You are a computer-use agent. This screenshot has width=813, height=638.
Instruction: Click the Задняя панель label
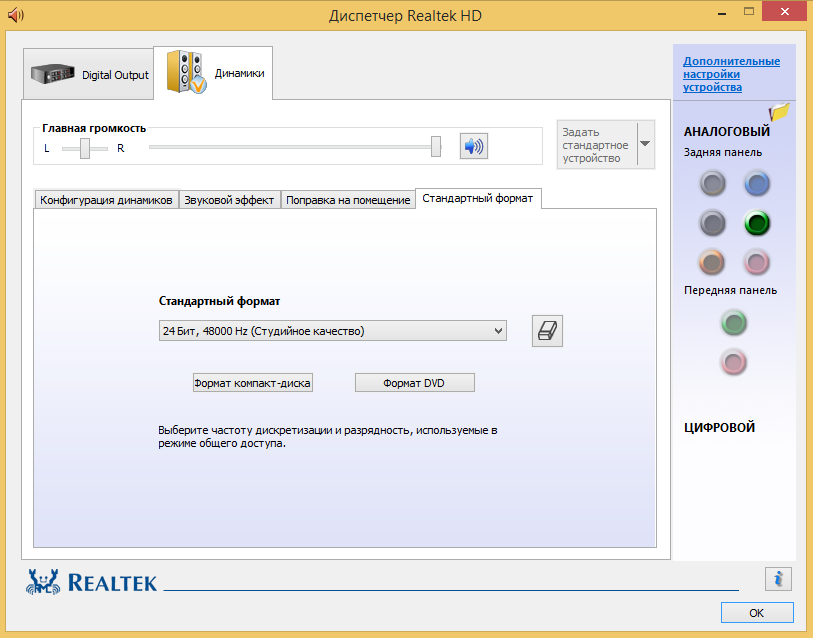tap(723, 152)
